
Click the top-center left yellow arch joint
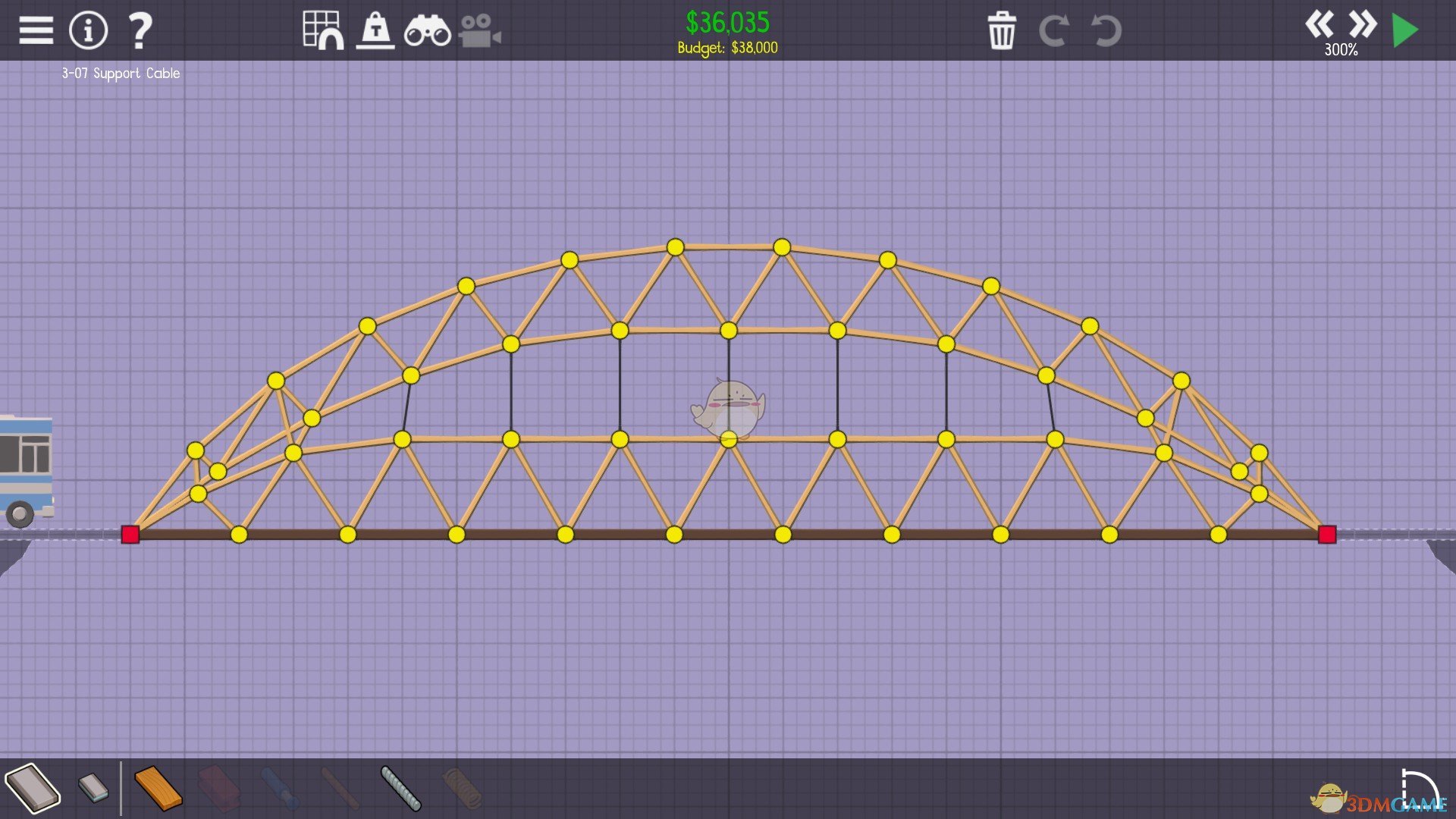pyautogui.click(x=675, y=247)
